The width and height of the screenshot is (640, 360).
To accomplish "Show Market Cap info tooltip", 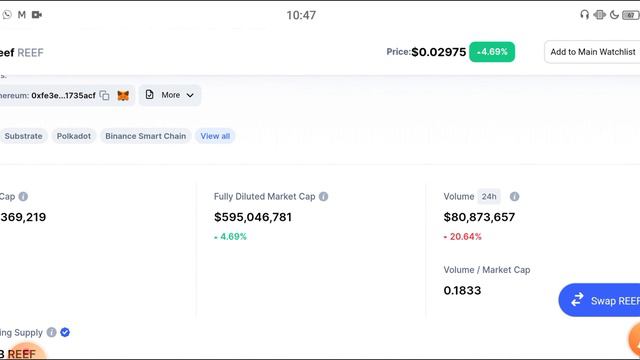I will (23, 196).
